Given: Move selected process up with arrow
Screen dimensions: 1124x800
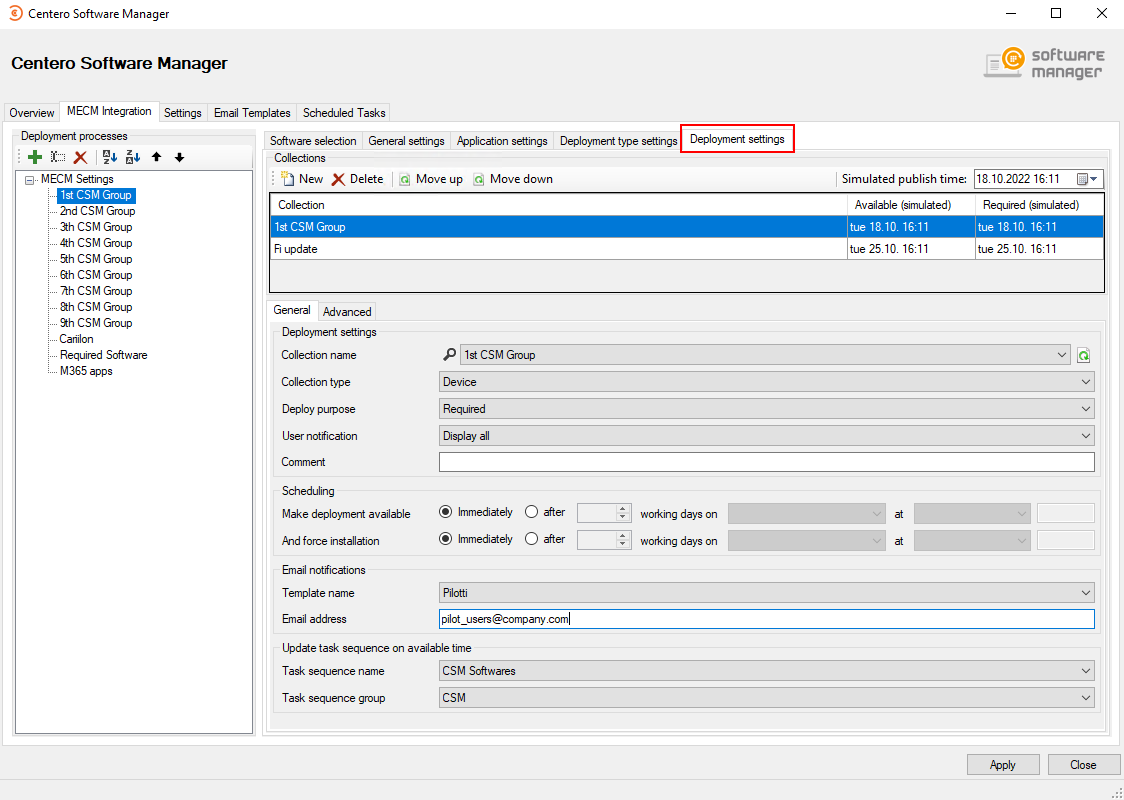Looking at the screenshot, I should tap(157, 157).
